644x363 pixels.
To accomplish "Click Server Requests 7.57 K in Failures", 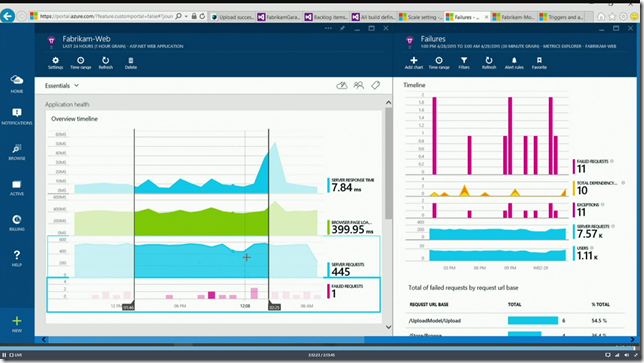I will (593, 232).
